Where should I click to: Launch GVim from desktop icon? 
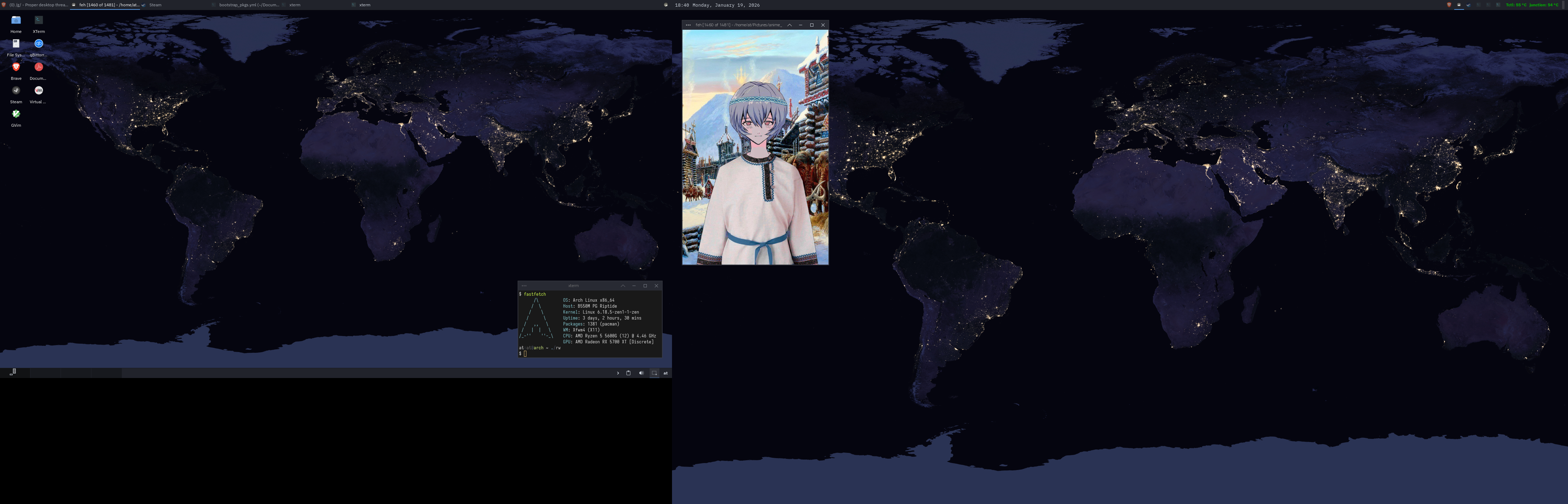click(x=16, y=114)
